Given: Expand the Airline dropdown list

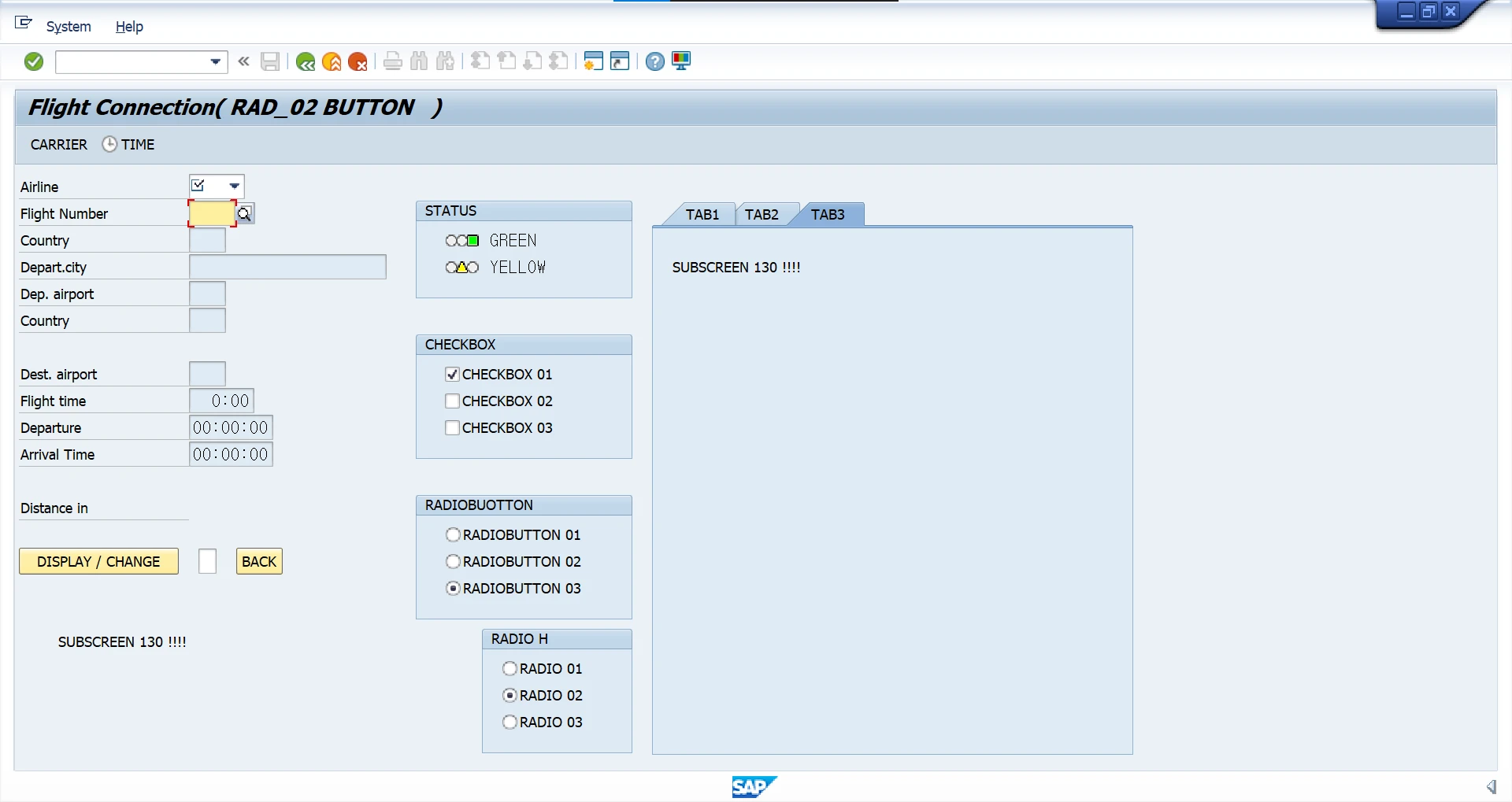Looking at the screenshot, I should coord(234,187).
